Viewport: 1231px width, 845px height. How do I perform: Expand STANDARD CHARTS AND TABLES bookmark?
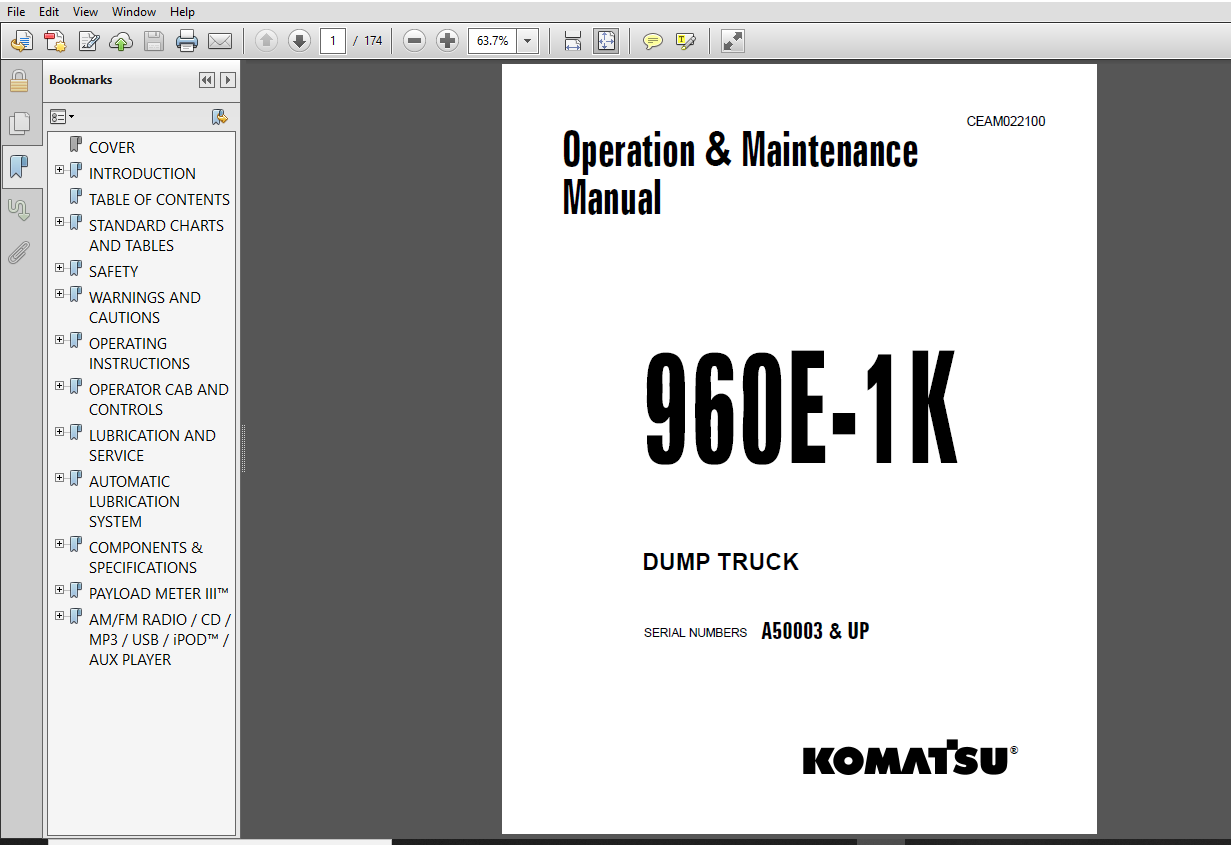point(60,222)
